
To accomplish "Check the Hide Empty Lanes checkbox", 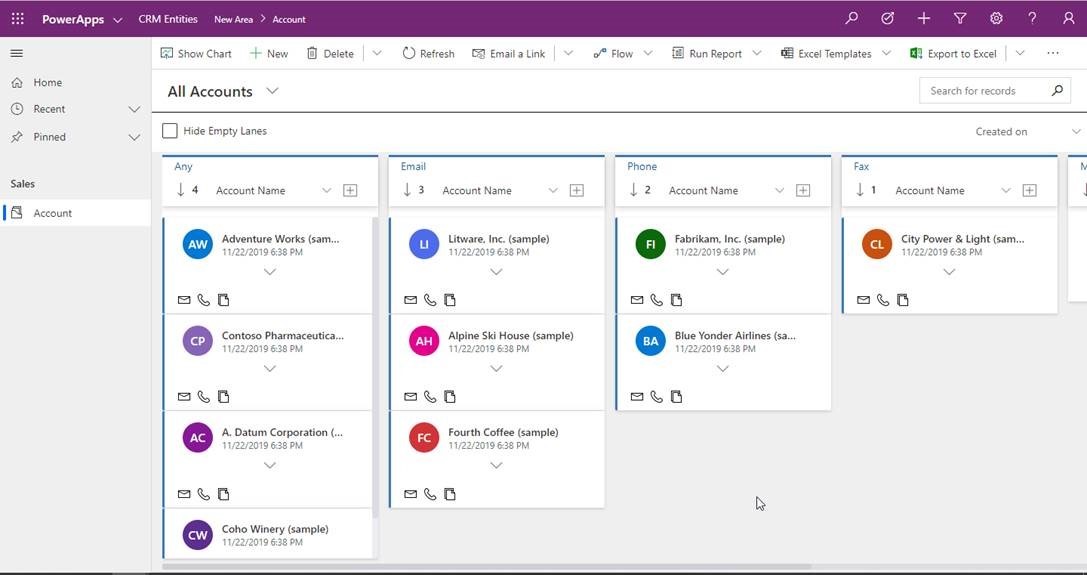I will pos(170,131).
